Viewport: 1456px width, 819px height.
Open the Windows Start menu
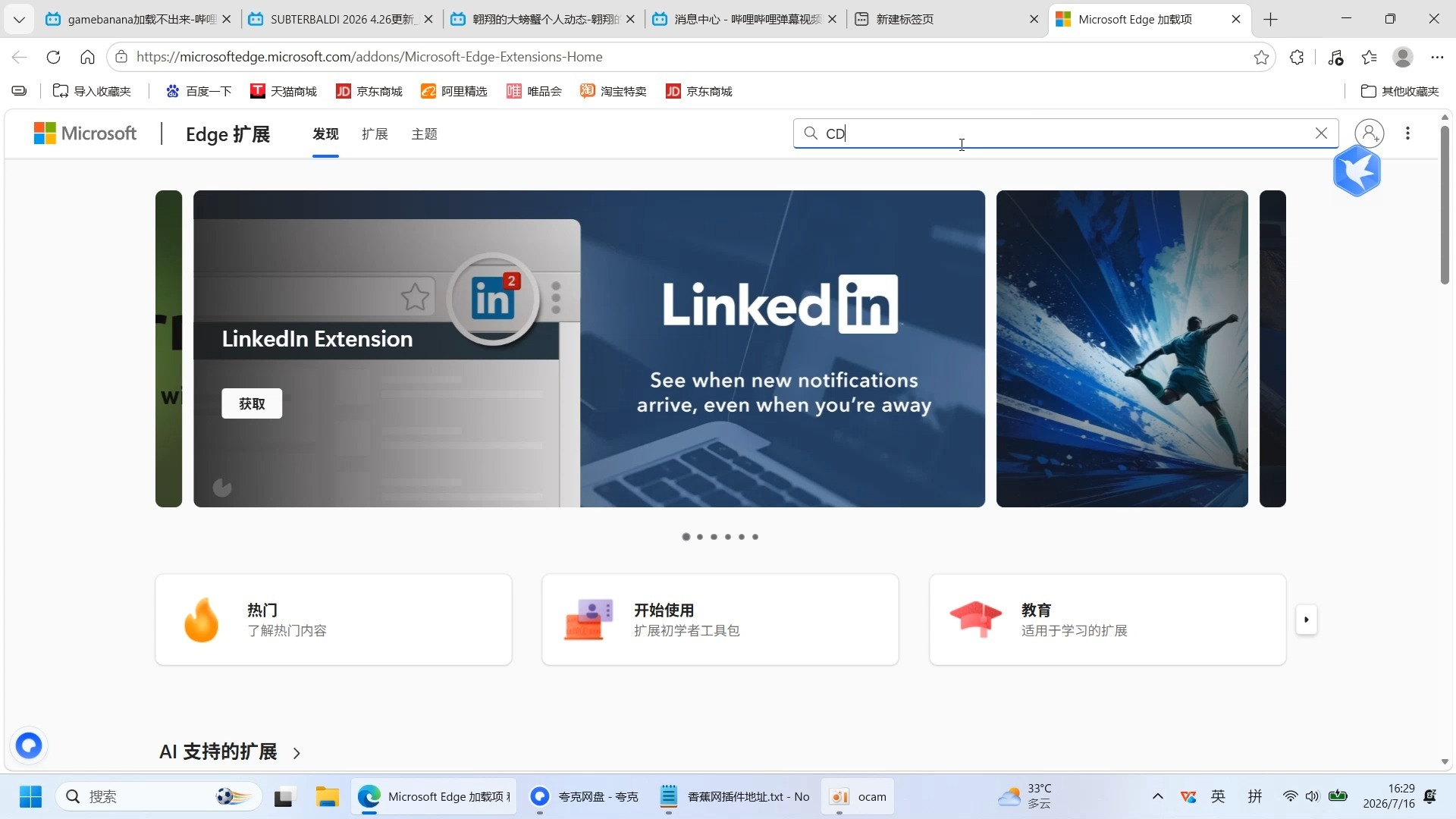(x=30, y=797)
